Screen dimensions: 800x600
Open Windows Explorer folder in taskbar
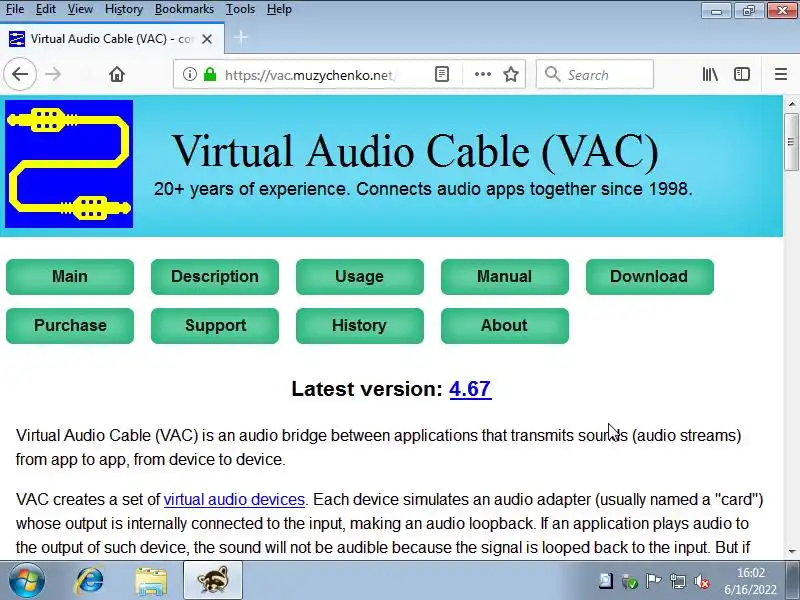(151, 581)
